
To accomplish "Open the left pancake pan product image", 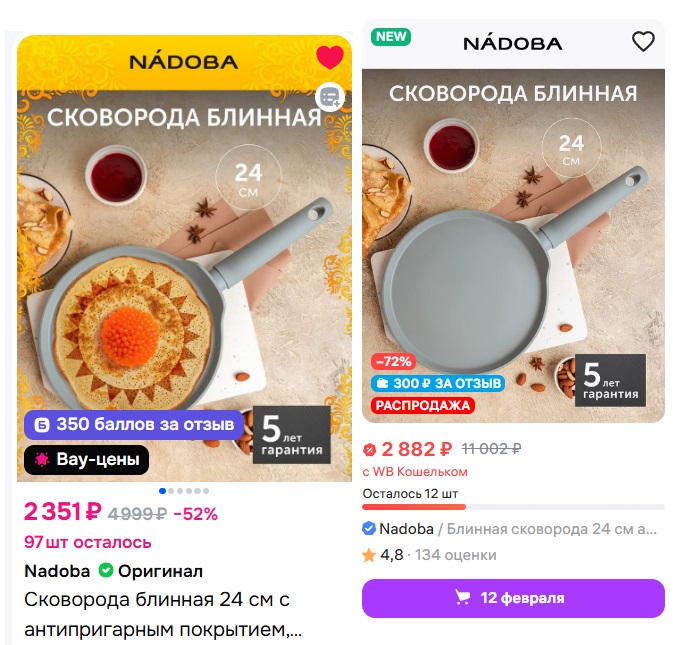I will tap(184, 258).
